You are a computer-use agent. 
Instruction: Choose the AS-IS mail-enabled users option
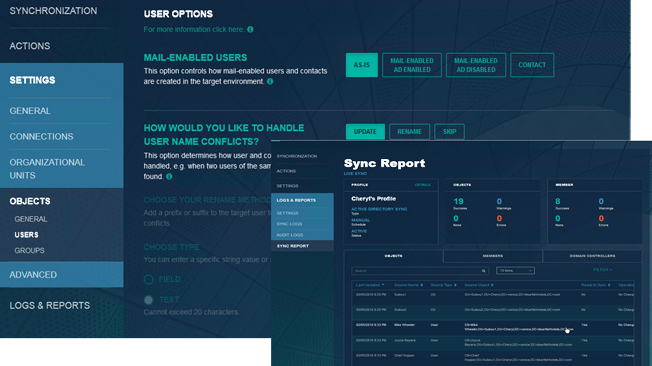[x=362, y=65]
